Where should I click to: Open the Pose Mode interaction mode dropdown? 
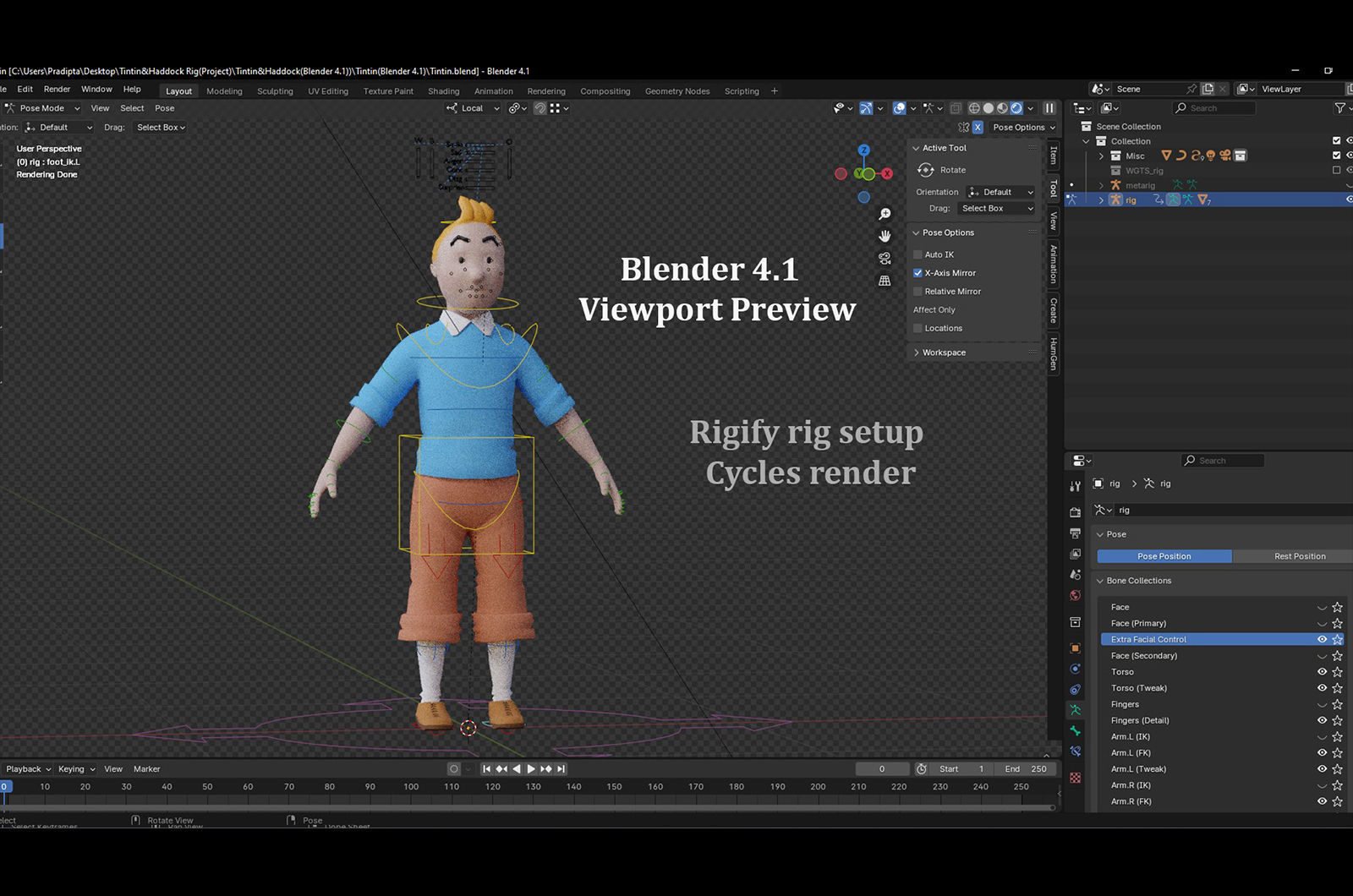pos(42,108)
